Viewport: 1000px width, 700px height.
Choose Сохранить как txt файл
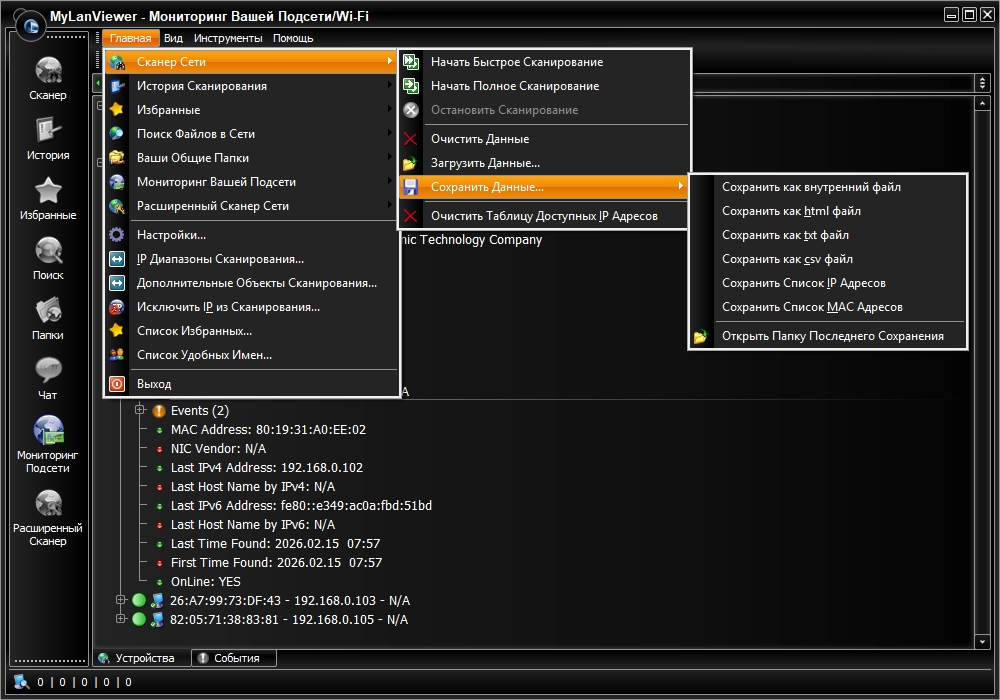pyautogui.click(x=828, y=235)
